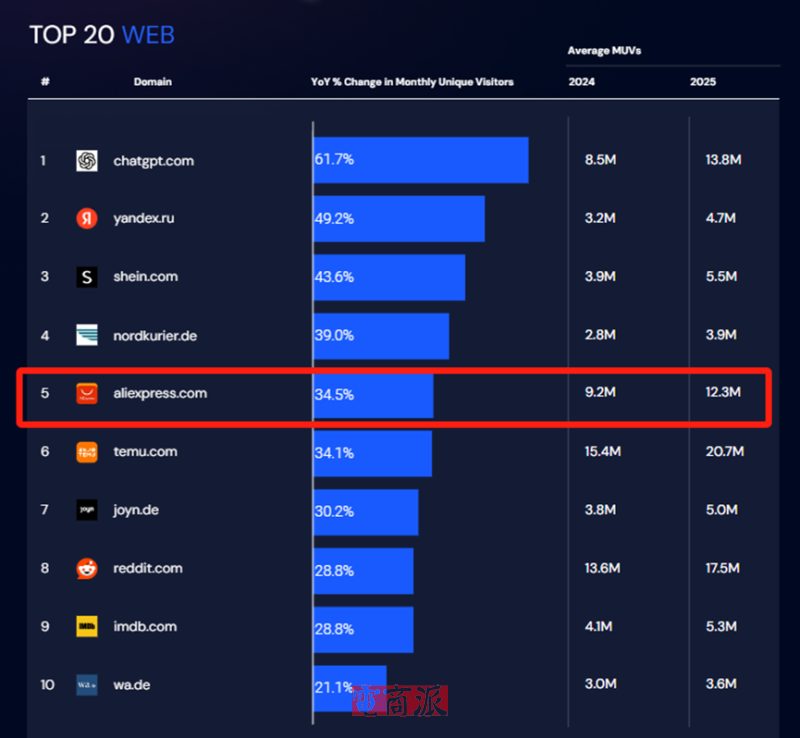Click the 3.8M value for joyn.de
The width and height of the screenshot is (800, 738).
(x=601, y=509)
